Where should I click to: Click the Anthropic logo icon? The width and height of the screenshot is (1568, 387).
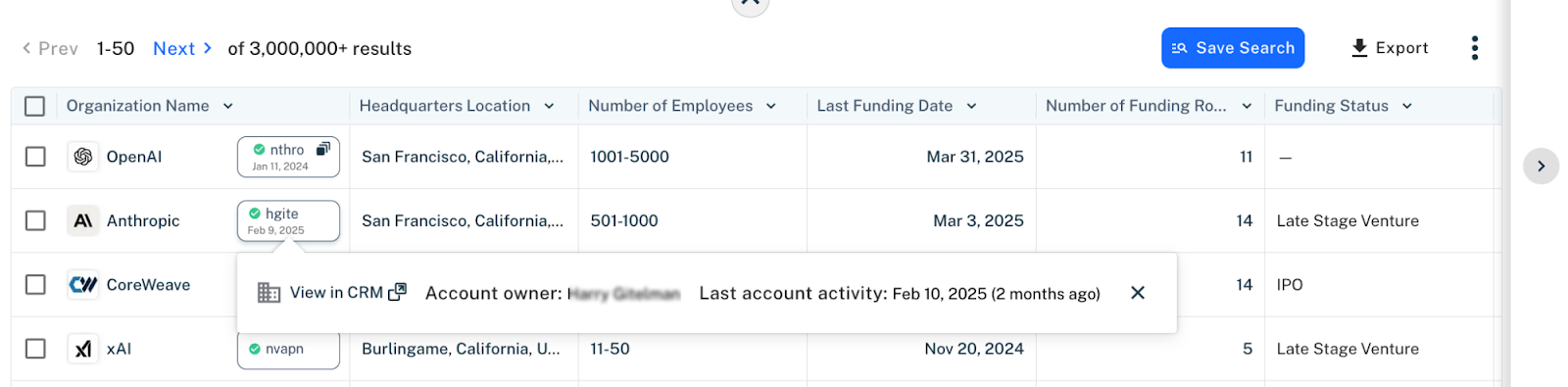point(83,221)
